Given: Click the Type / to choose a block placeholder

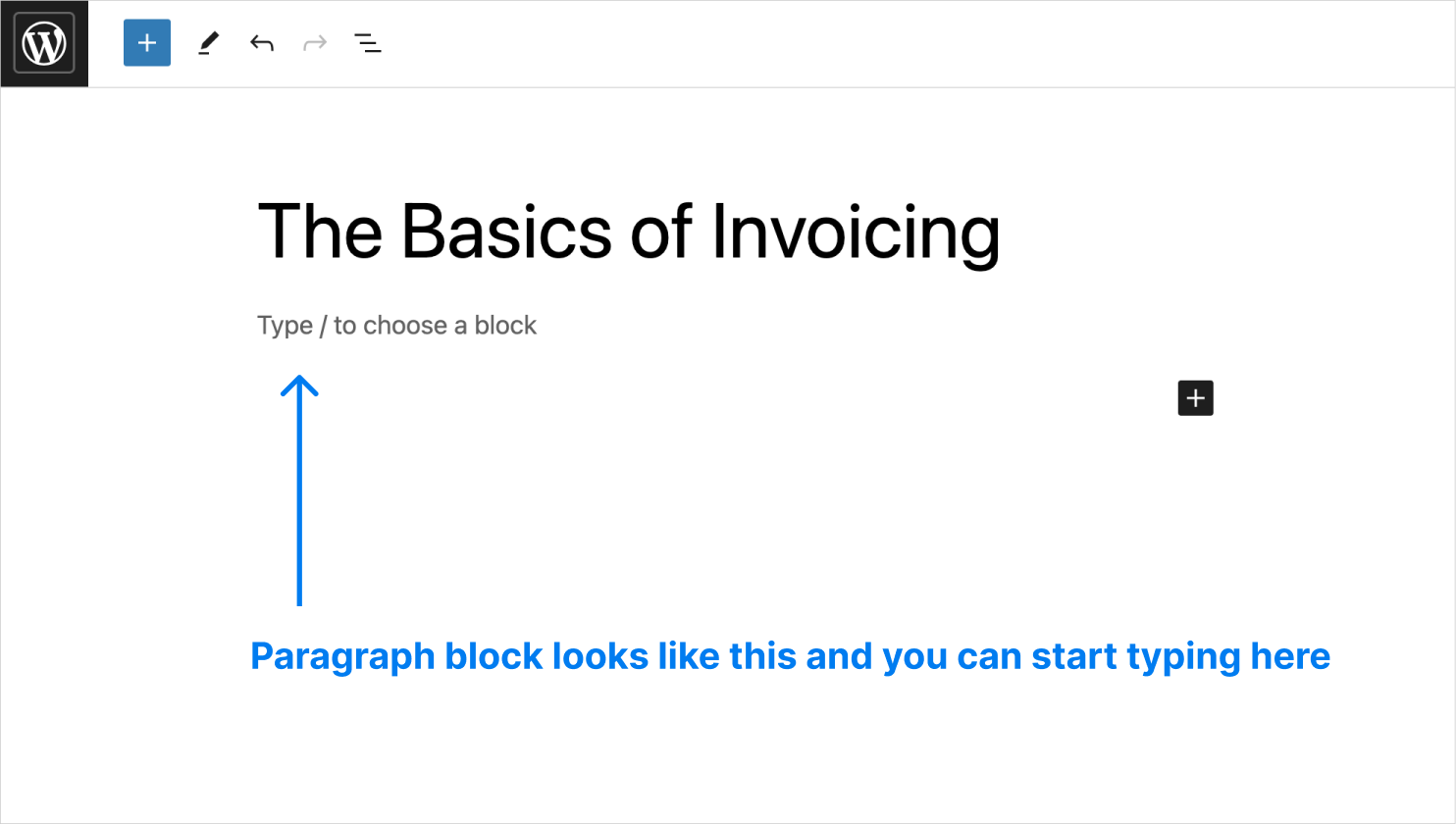Looking at the screenshot, I should [396, 325].
